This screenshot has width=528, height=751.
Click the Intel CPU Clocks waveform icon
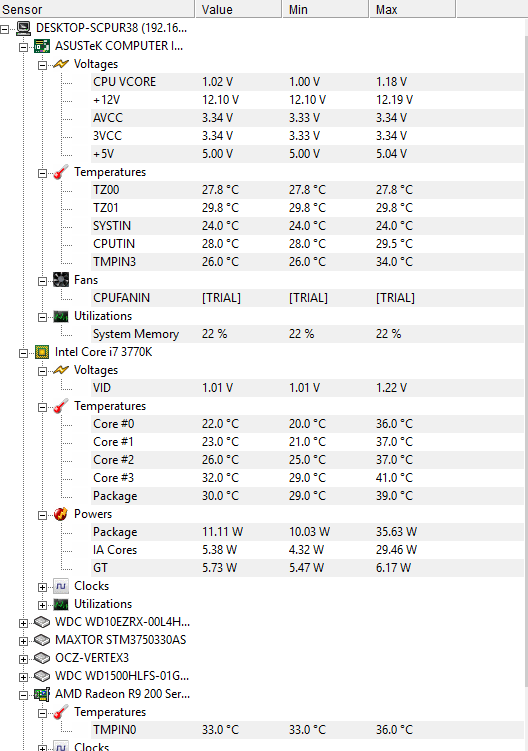point(61,586)
